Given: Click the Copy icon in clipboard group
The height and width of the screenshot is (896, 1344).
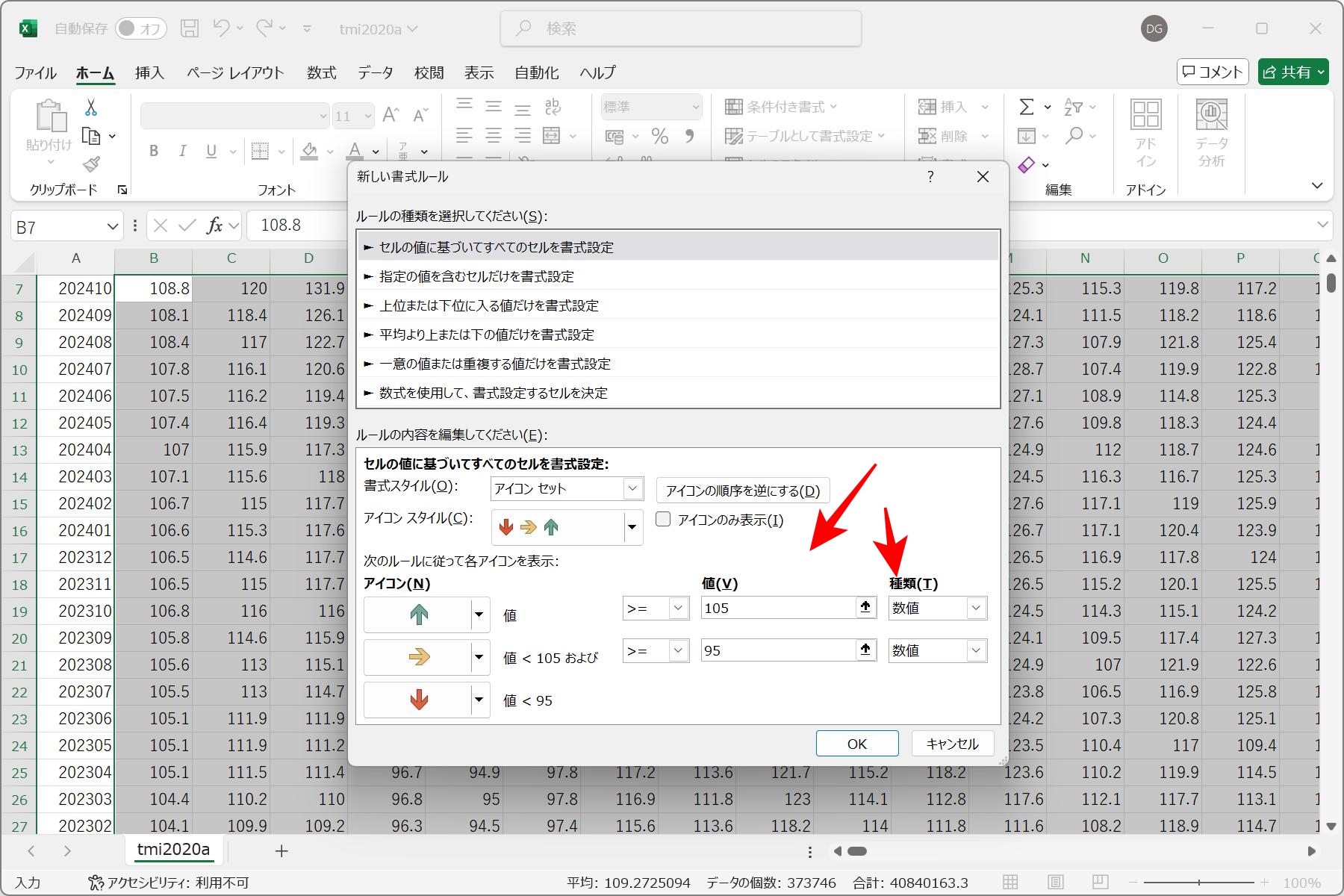Looking at the screenshot, I should coord(91,136).
